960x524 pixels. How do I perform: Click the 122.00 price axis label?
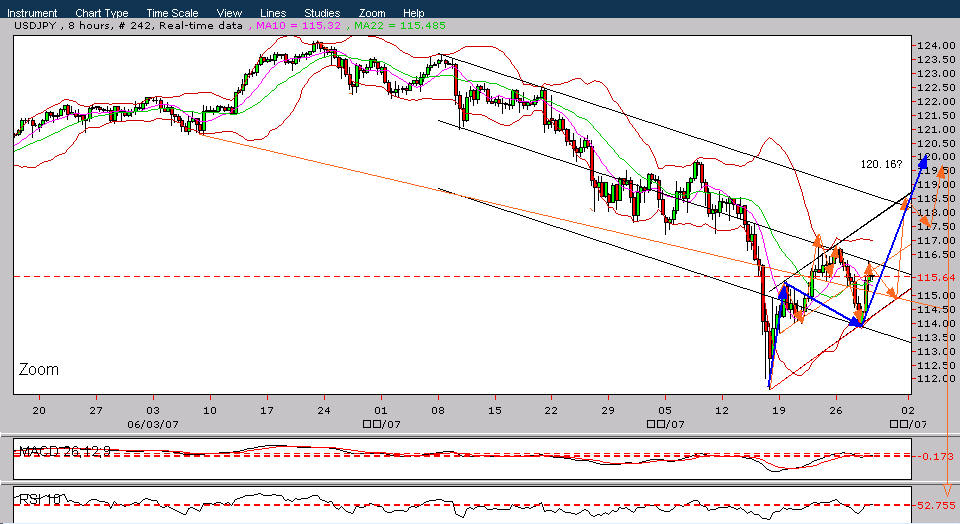(936, 101)
